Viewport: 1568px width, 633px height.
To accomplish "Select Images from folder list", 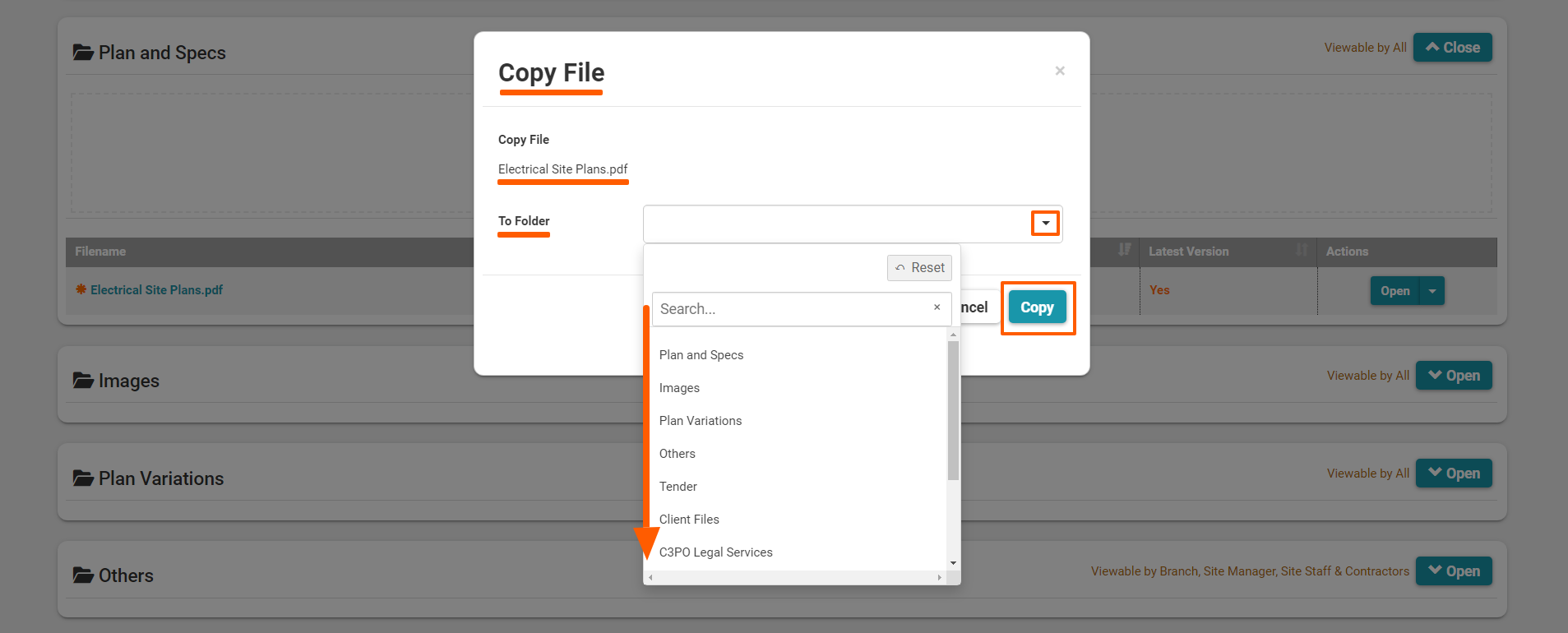I will click(679, 388).
